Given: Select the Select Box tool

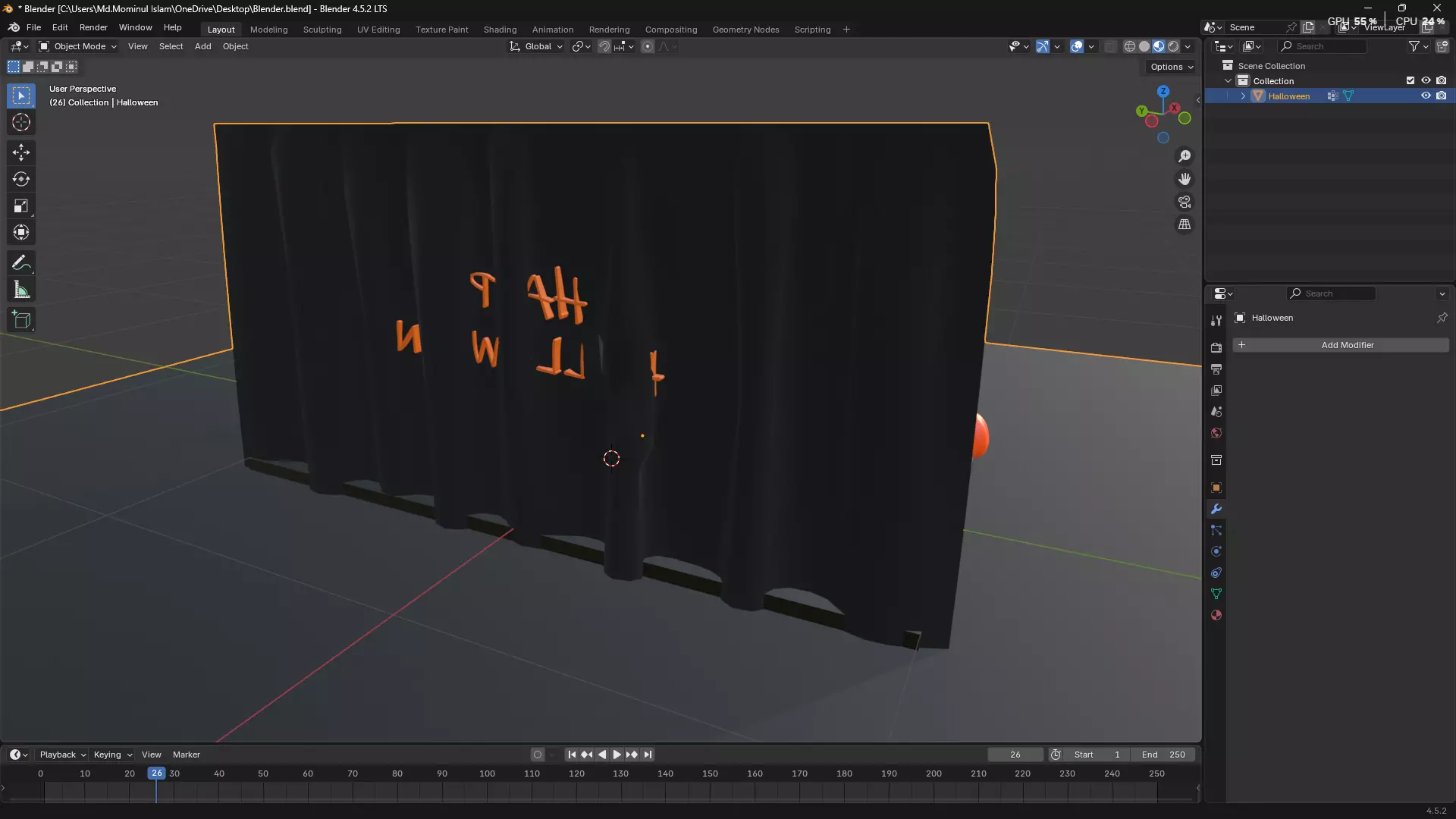Looking at the screenshot, I should [x=21, y=96].
